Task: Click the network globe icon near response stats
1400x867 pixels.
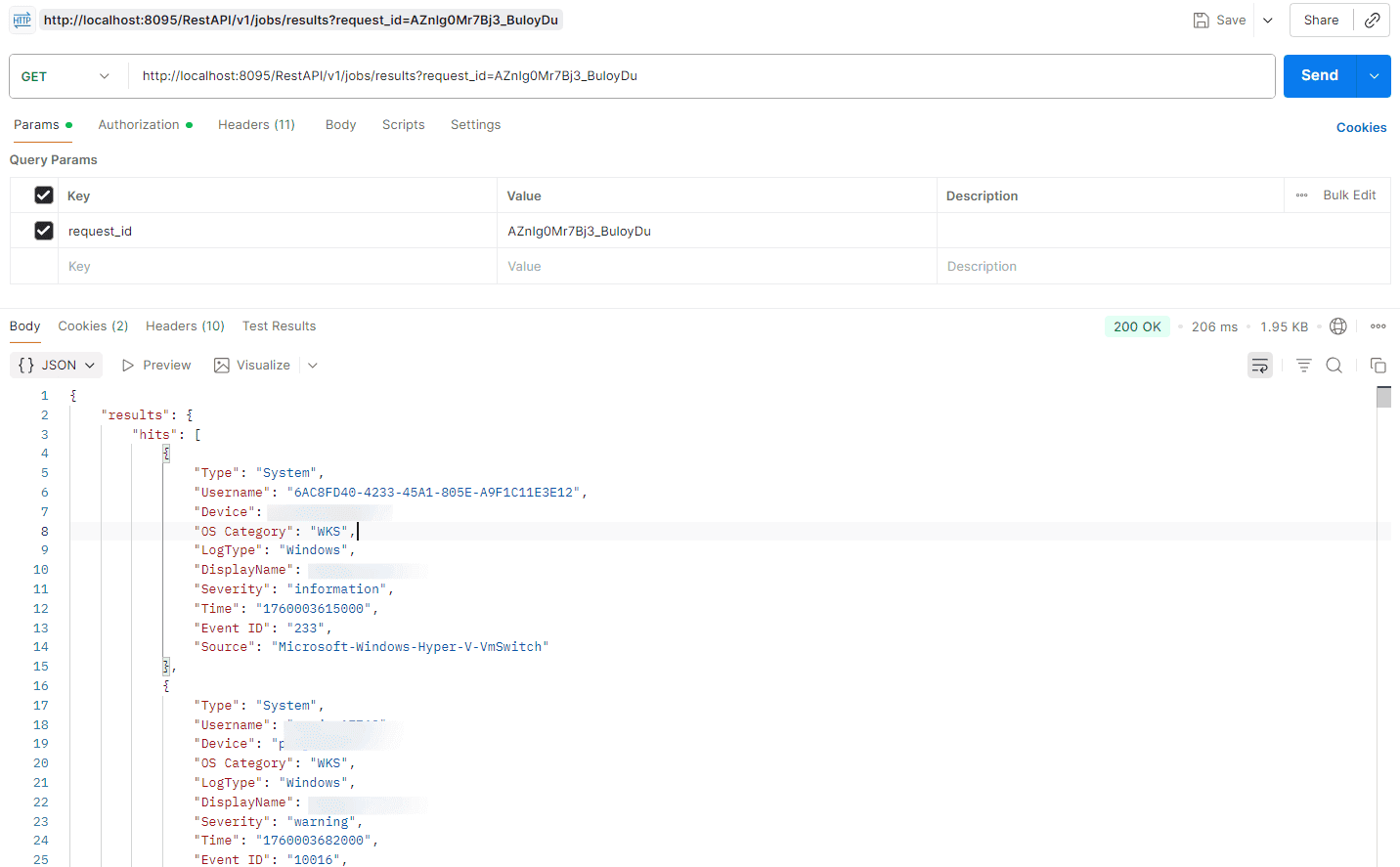Action: coord(1337,325)
